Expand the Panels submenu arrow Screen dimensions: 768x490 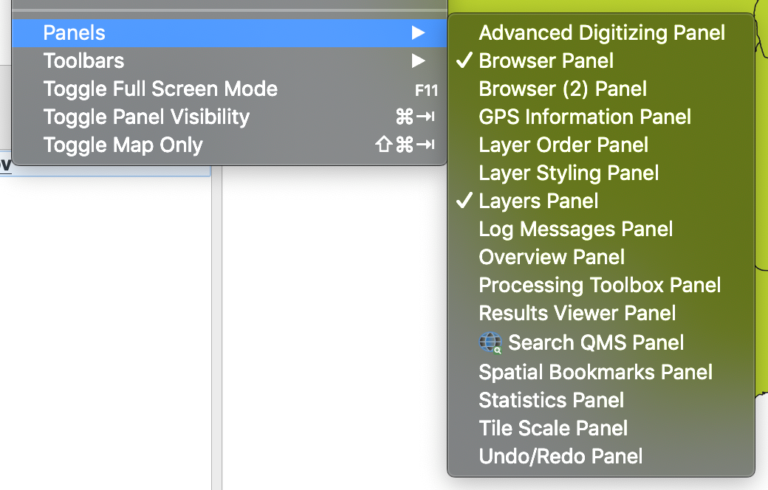418,33
